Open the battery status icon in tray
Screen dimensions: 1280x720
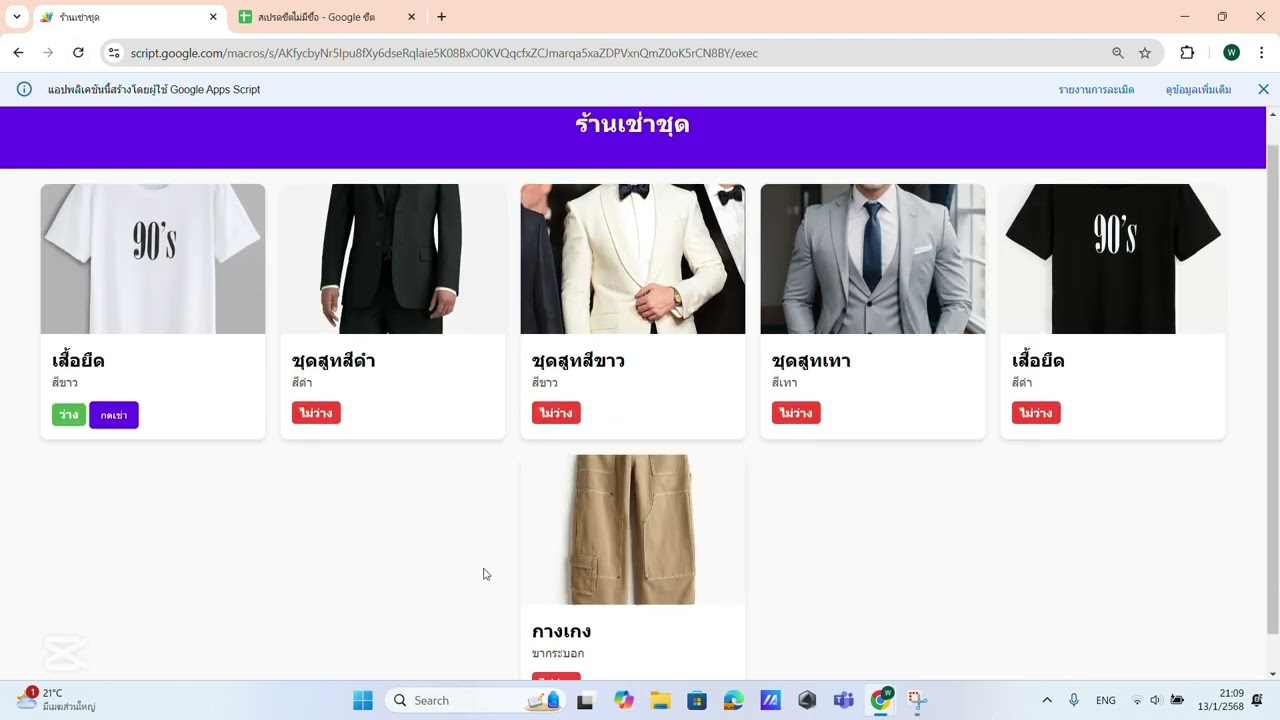[1177, 700]
